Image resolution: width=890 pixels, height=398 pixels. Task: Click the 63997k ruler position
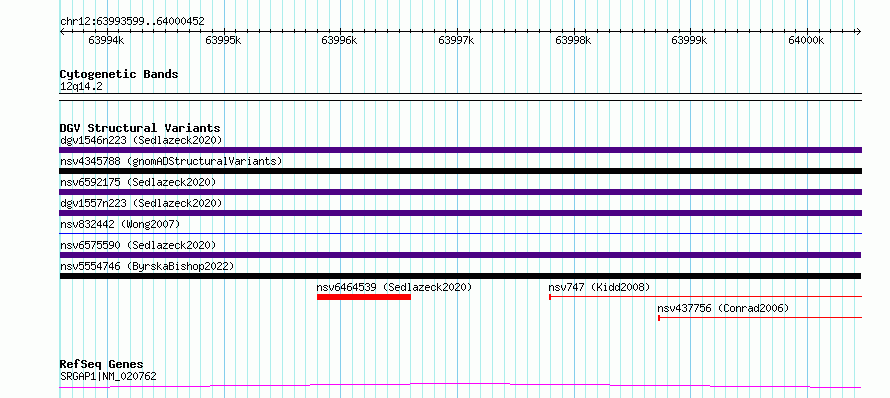pos(456,40)
